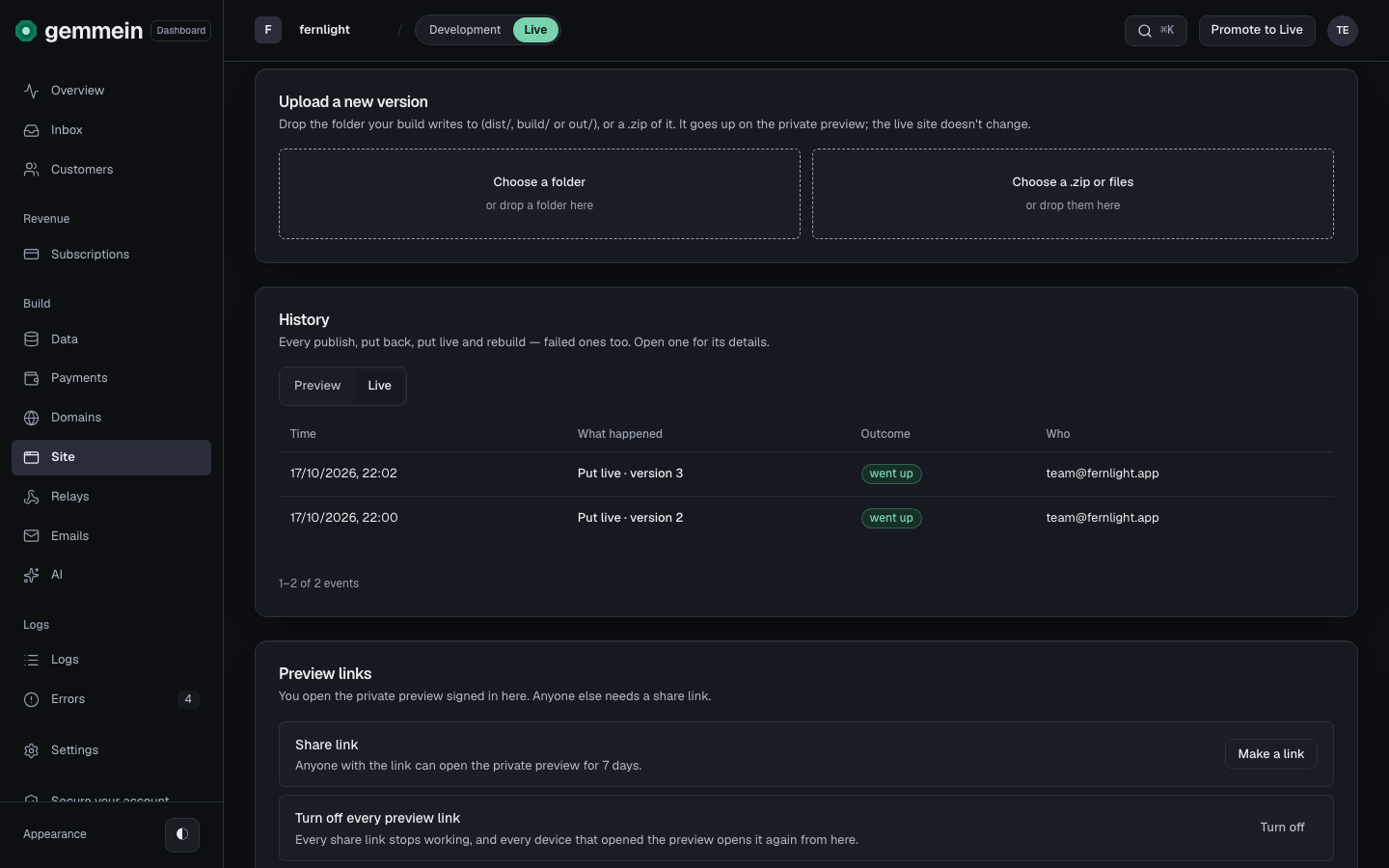Click the 1–2 of 2 events text
The height and width of the screenshot is (868, 1389).
pos(318,583)
